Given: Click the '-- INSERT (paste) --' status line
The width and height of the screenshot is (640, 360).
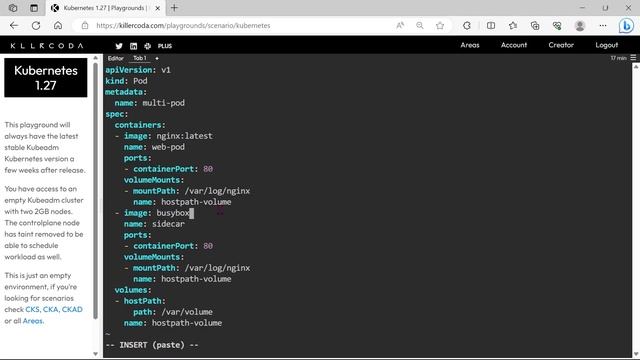Looking at the screenshot, I should click(152, 345).
